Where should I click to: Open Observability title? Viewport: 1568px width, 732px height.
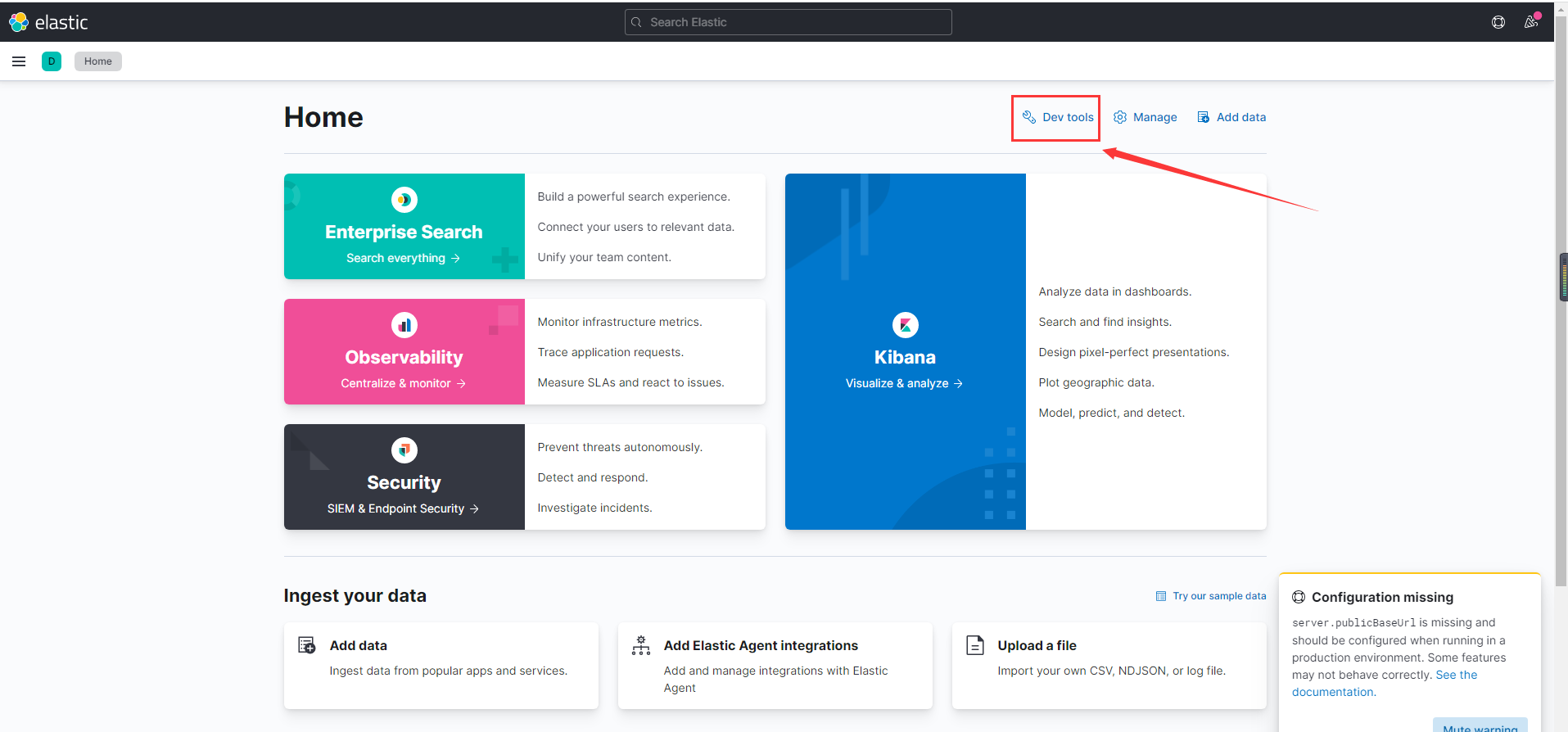coord(404,357)
